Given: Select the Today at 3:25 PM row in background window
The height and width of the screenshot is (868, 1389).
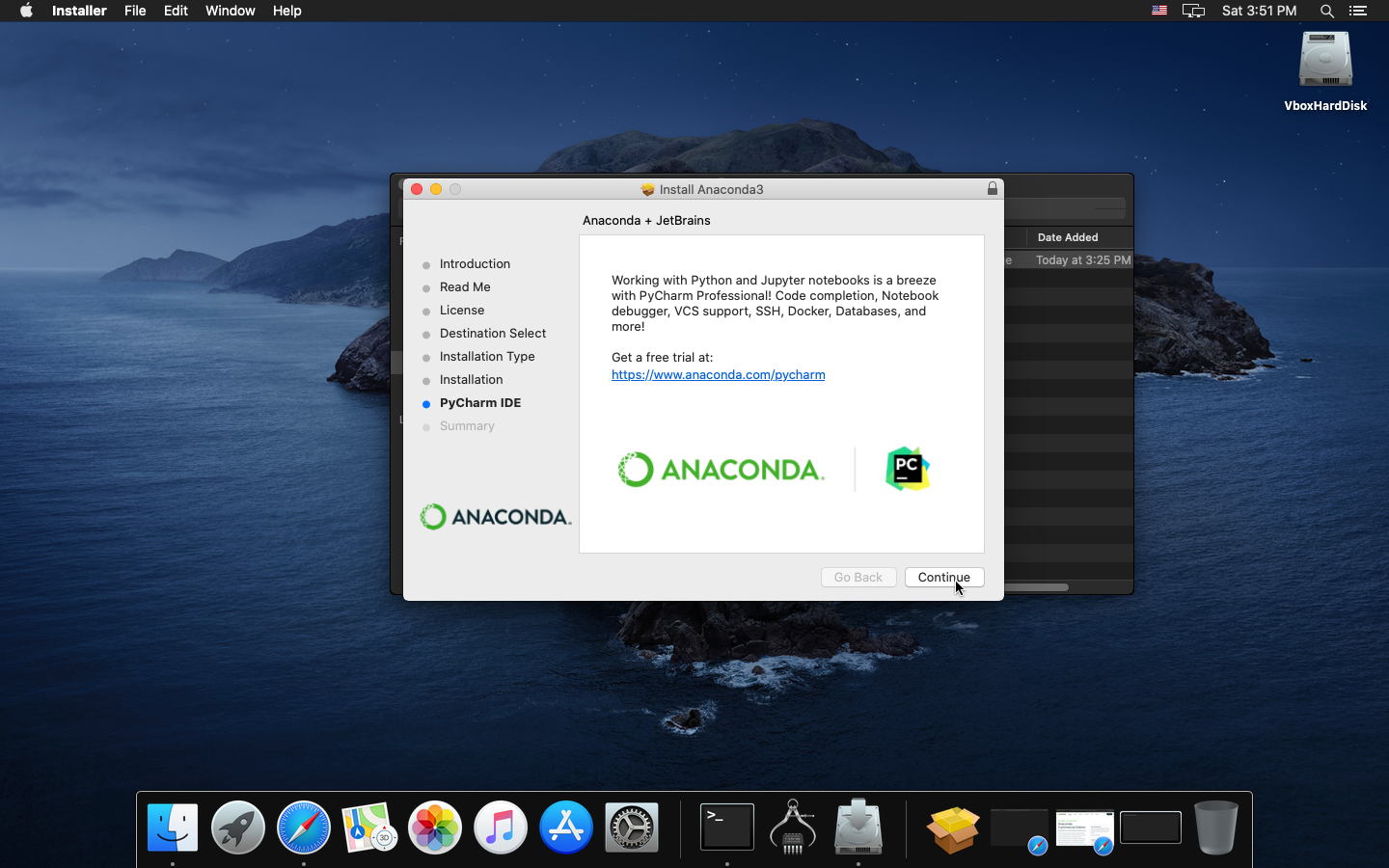Looking at the screenshot, I should pyautogui.click(x=1068, y=259).
